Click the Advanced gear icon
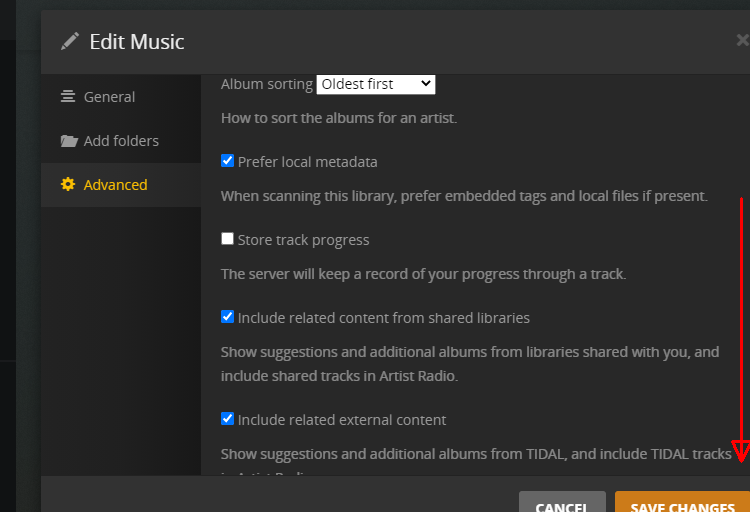Image resolution: width=750 pixels, height=512 pixels. click(68, 185)
